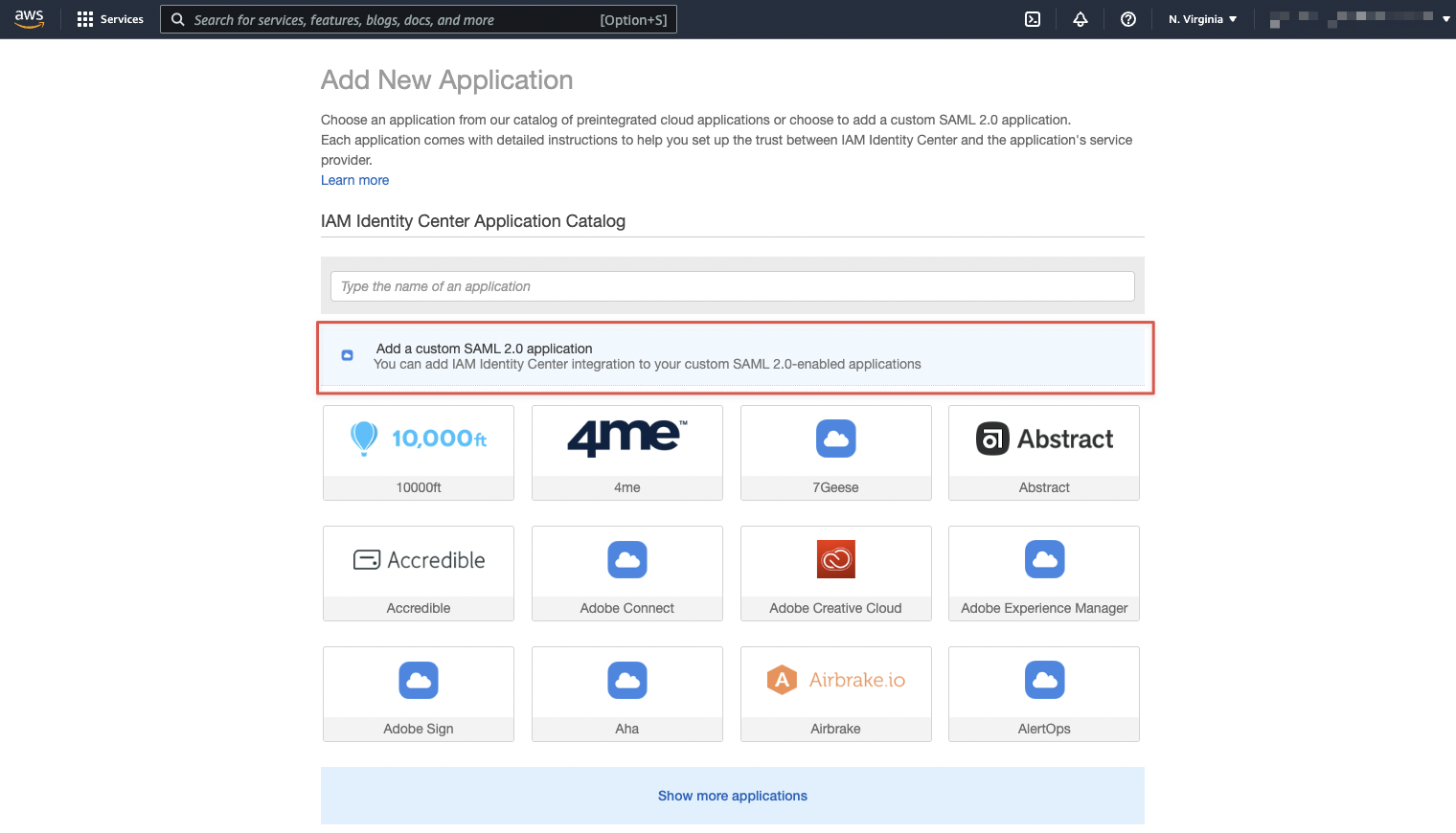Viewport: 1456px width, 833px height.
Task: Select the Airbrake application logo
Action: click(x=835, y=680)
